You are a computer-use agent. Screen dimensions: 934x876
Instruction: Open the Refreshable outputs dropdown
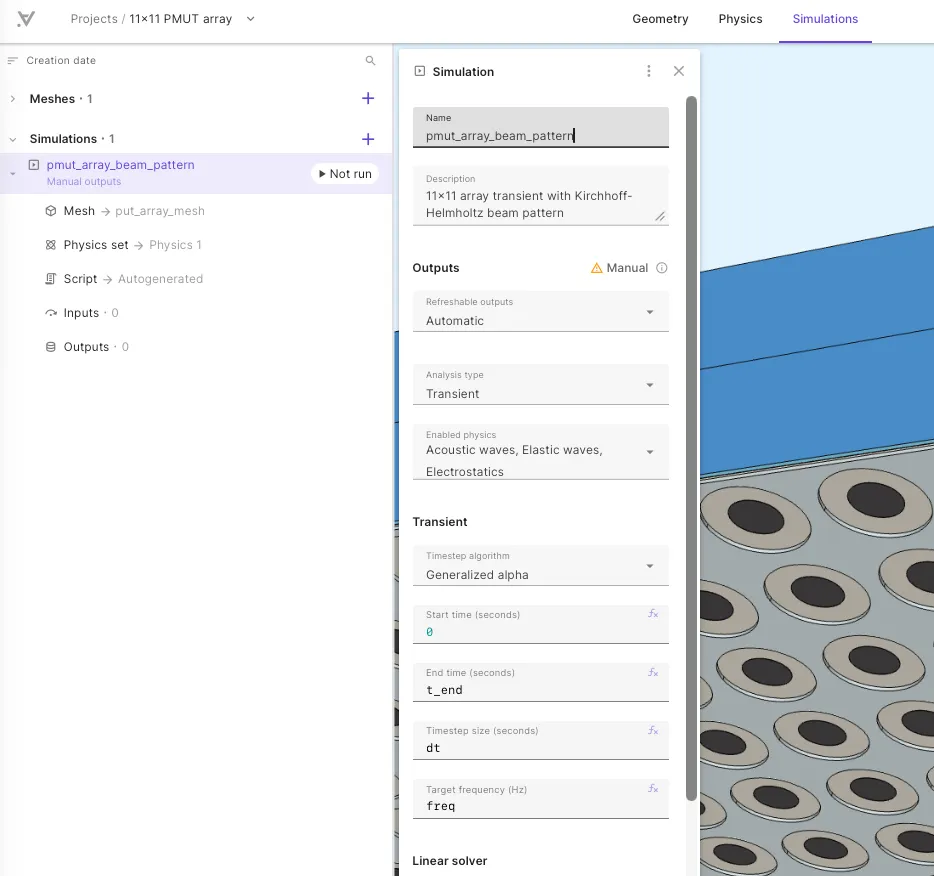coord(540,311)
